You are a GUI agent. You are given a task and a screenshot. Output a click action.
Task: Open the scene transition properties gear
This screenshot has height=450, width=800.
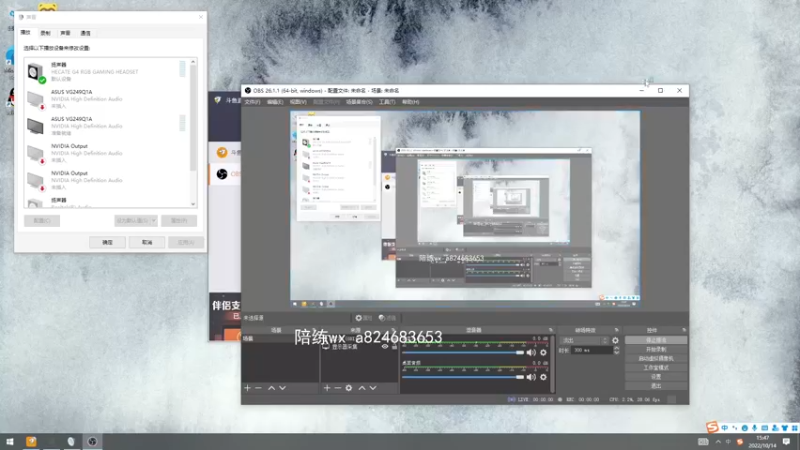(615, 340)
